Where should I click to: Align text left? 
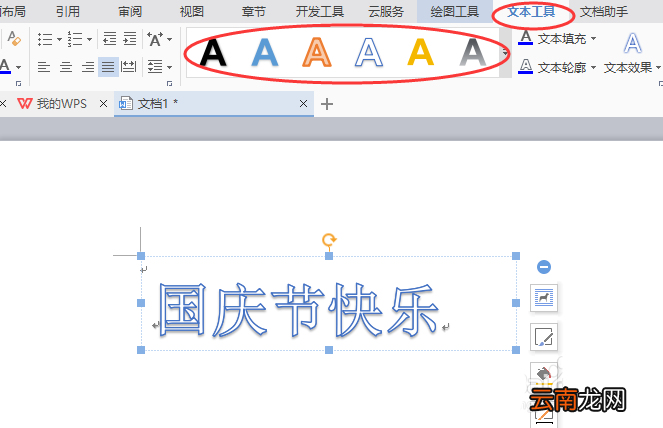click(x=44, y=67)
